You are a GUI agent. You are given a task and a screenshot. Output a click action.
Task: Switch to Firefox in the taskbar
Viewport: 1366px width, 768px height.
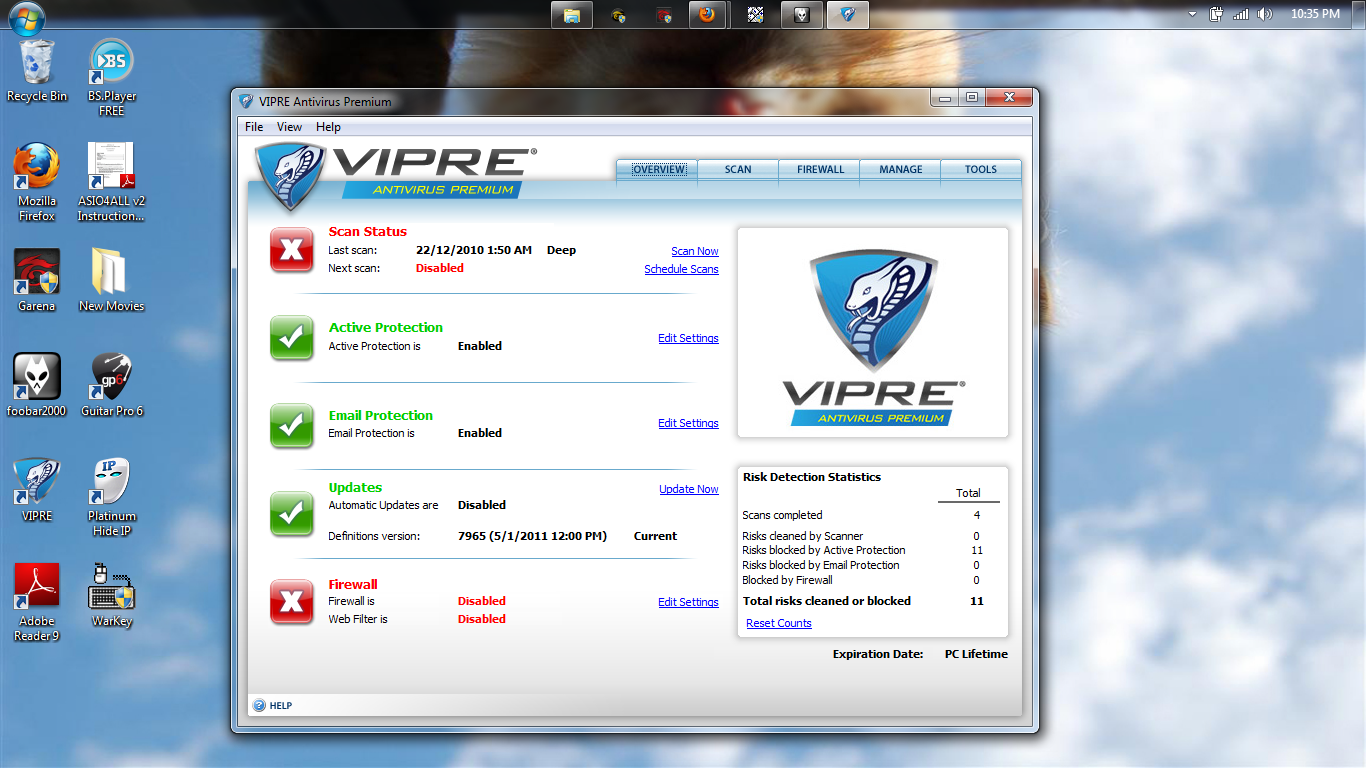(x=707, y=15)
